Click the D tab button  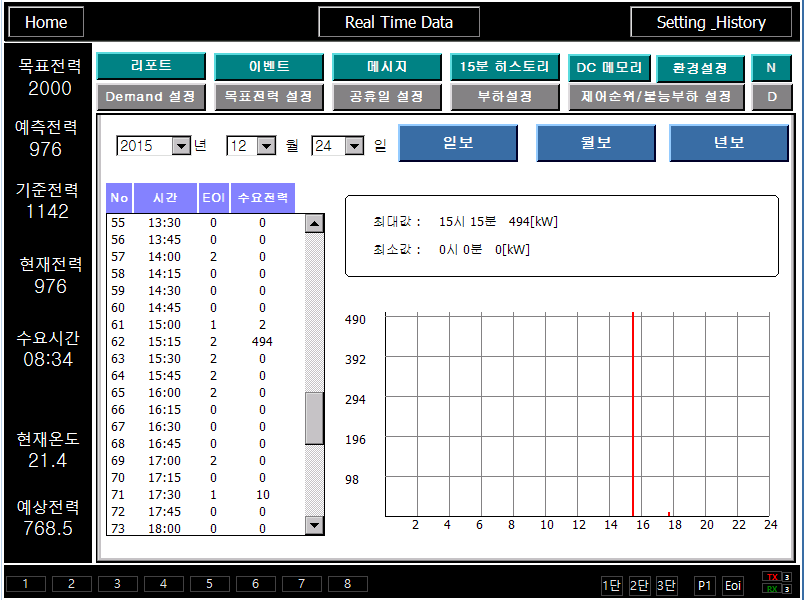(x=771, y=97)
